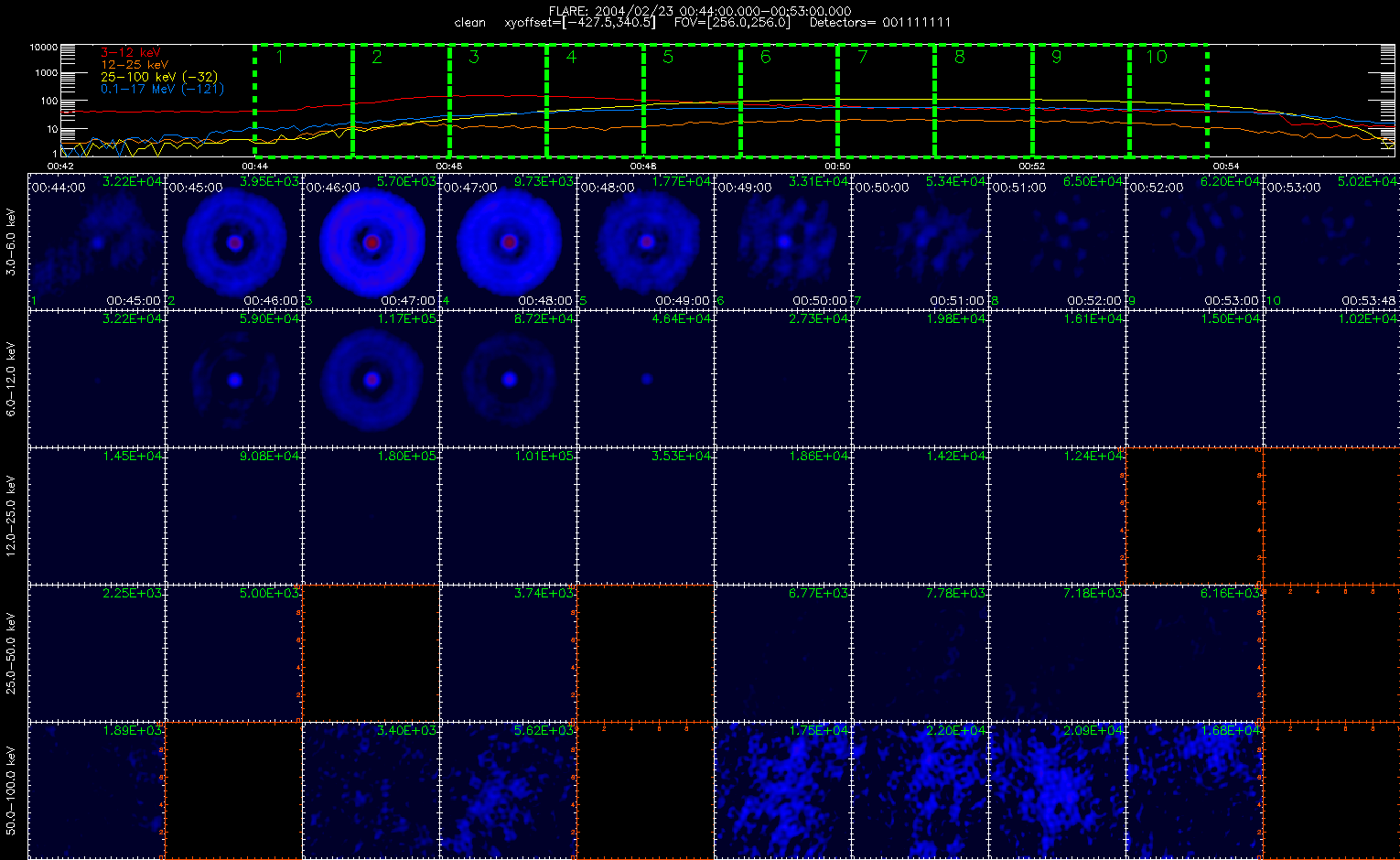Viewport: 1400px width, 860px height.
Task: Select interval 1 label in the lightcurve
Action: [280, 57]
